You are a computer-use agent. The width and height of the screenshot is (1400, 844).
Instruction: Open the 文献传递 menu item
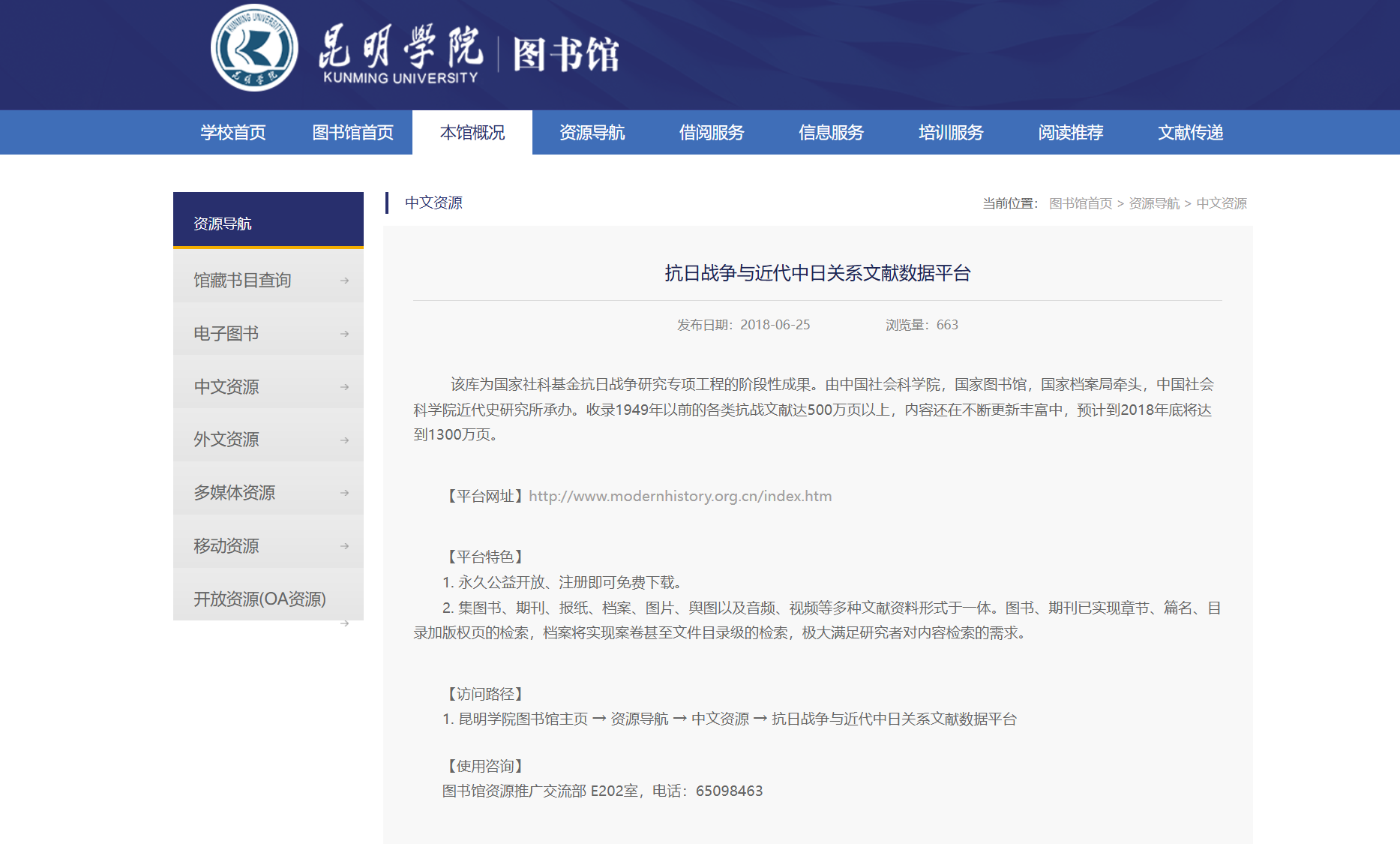(x=1190, y=133)
